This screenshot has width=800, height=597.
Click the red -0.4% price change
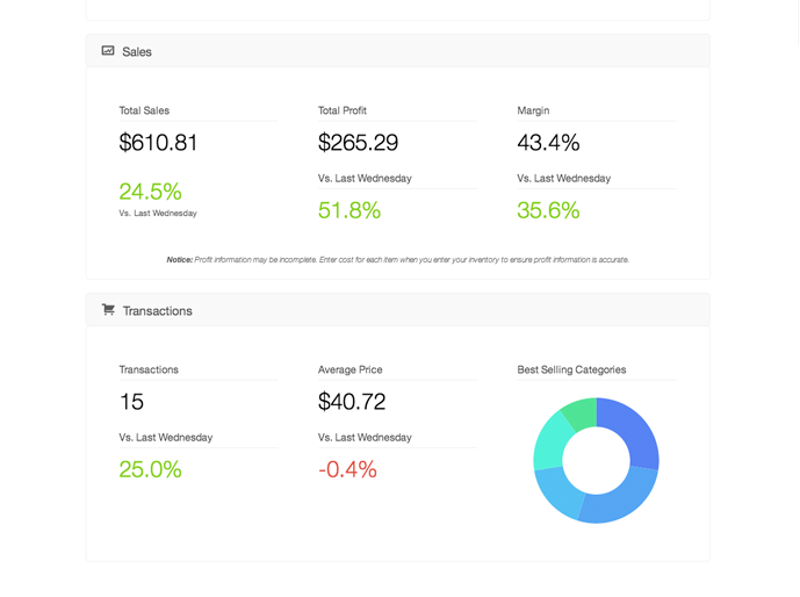(347, 469)
